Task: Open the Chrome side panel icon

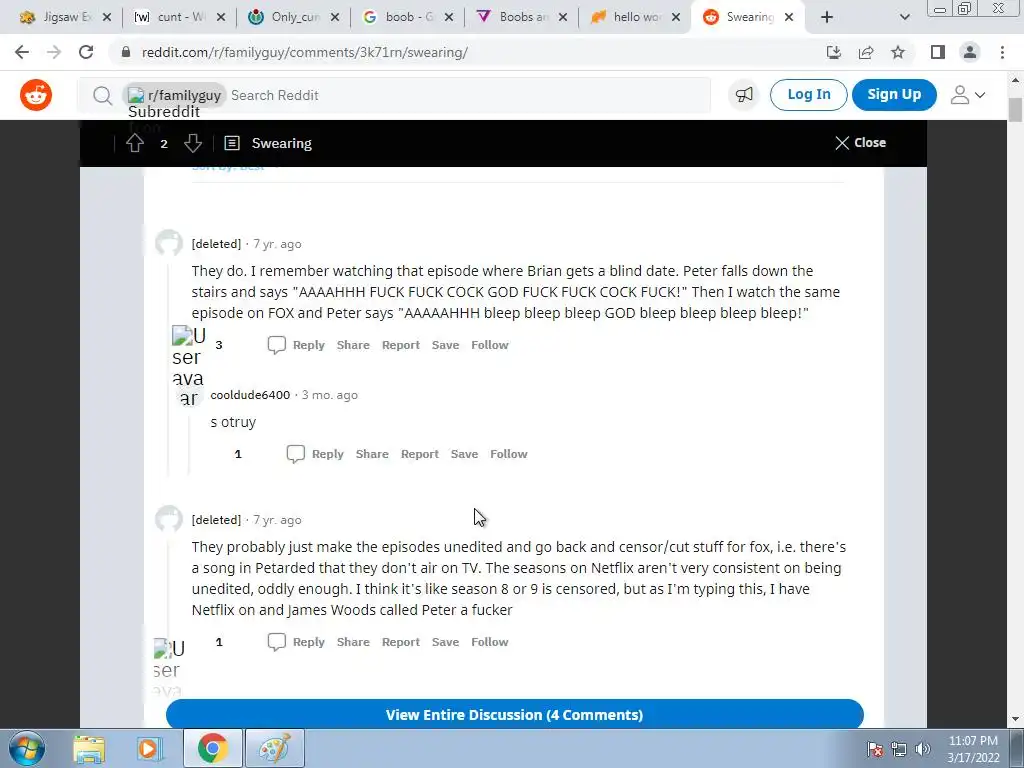Action: [x=938, y=52]
